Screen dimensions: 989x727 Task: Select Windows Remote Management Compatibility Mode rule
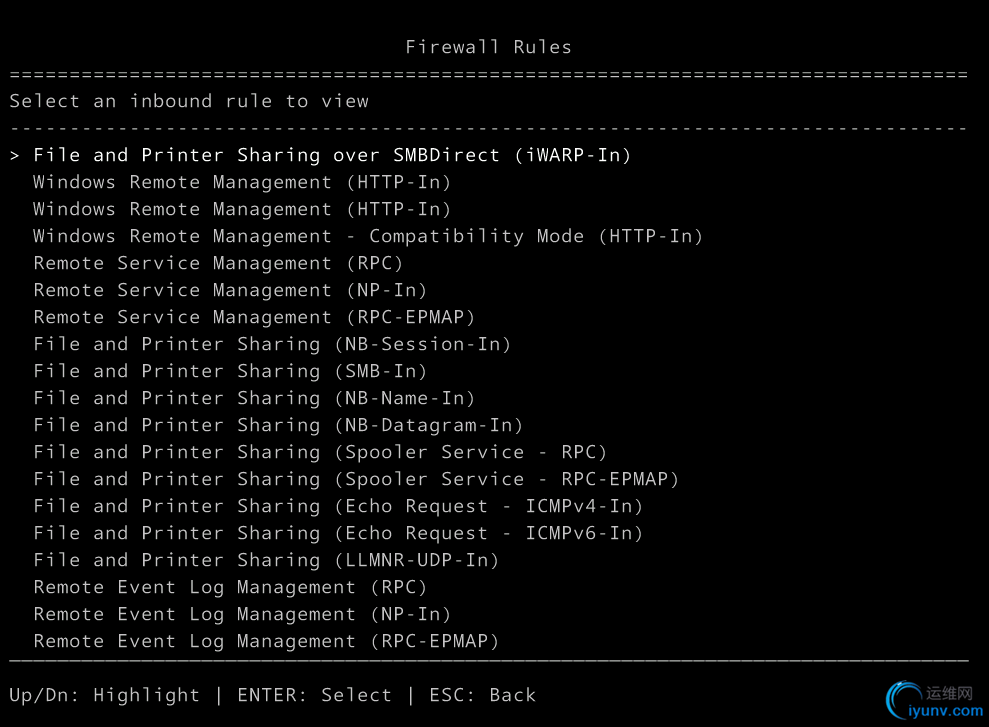click(368, 236)
